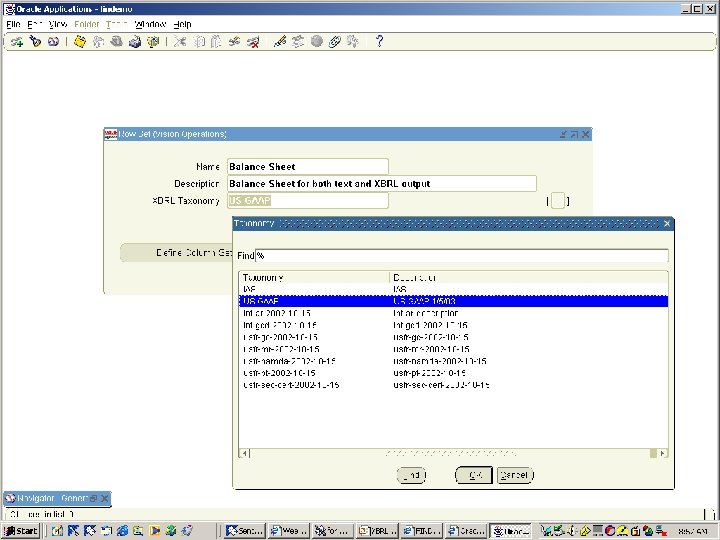Image resolution: width=720 pixels, height=540 pixels.
Task: Switch to the XBRL taskbar button
Action: [377, 531]
